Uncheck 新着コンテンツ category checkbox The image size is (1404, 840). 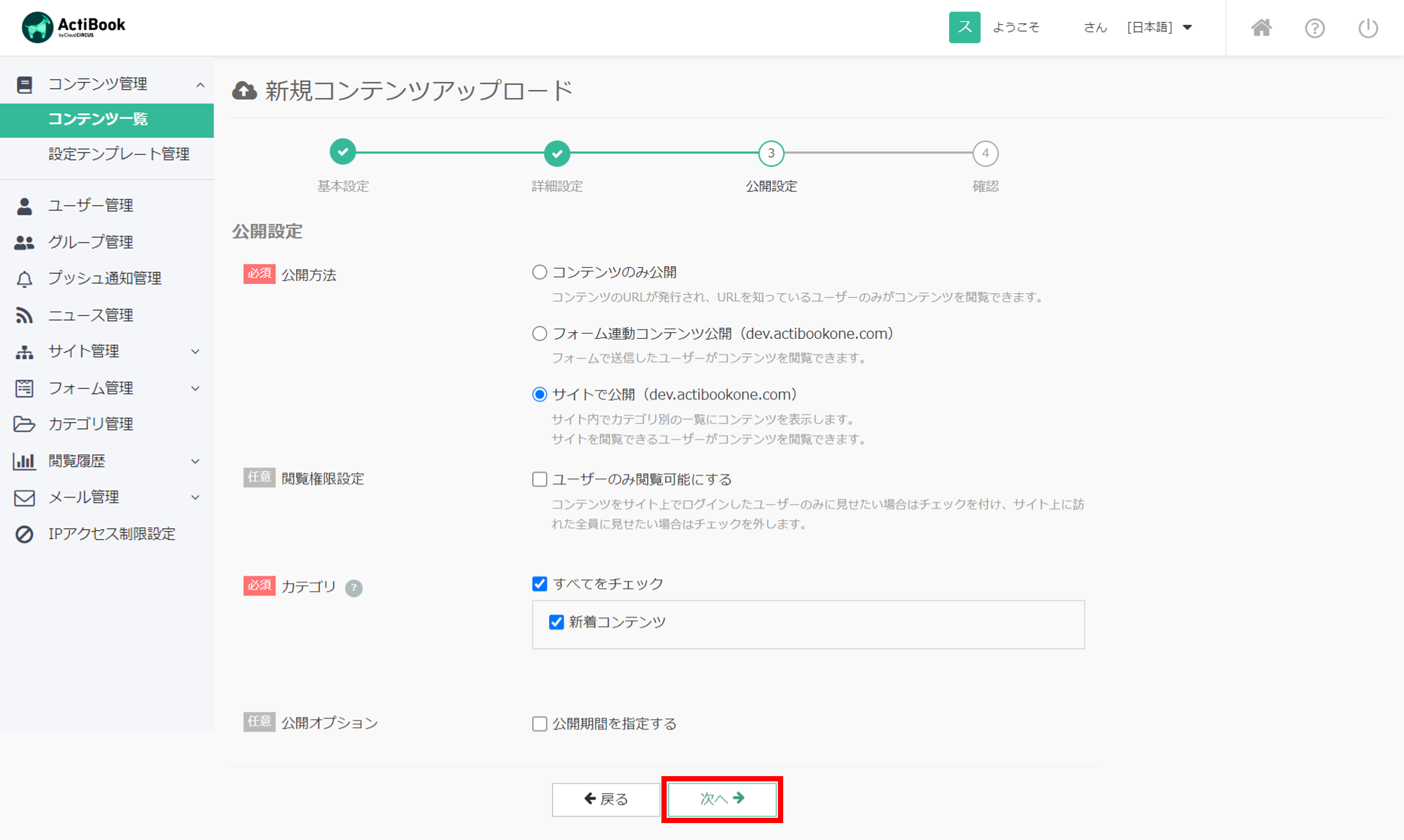pyautogui.click(x=556, y=622)
